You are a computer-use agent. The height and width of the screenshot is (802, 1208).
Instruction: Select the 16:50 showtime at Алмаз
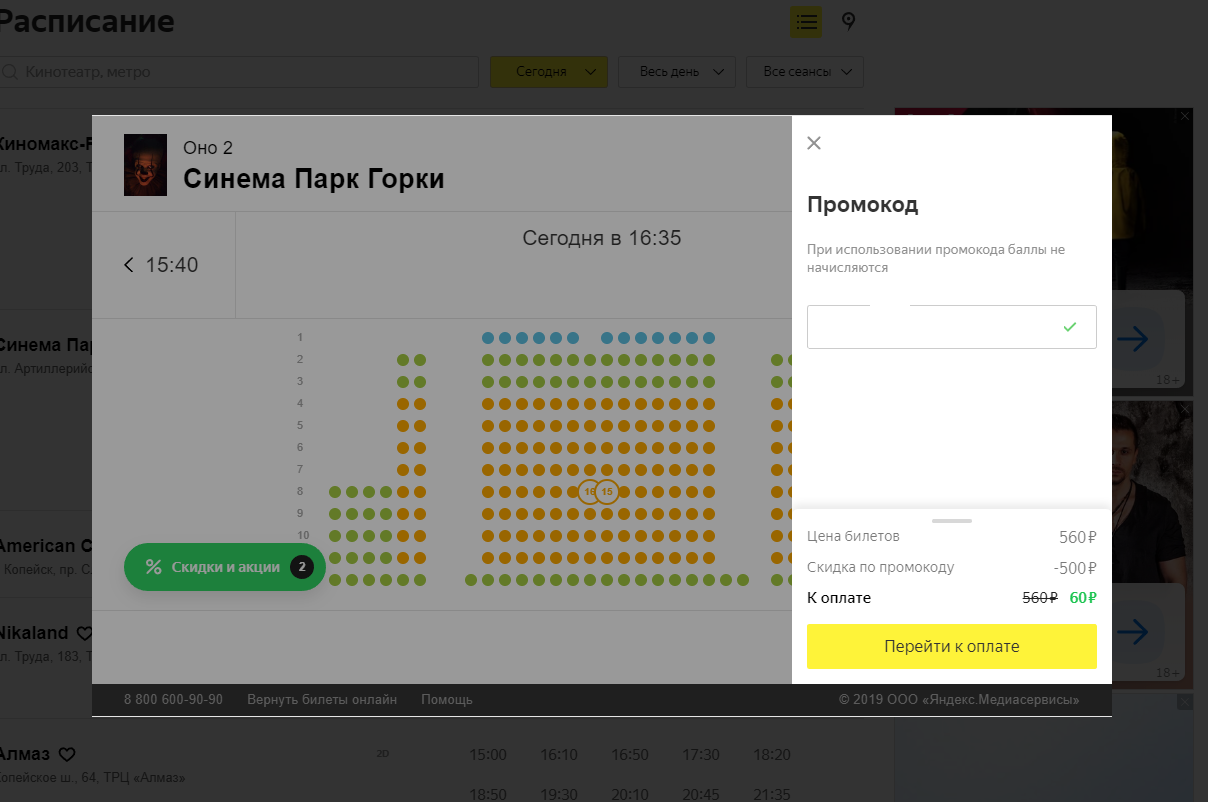(630, 755)
